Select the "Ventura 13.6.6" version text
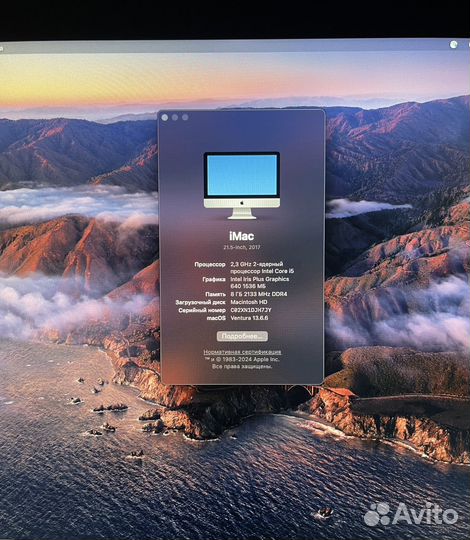Screen dimensions: 470x540 tap(249, 318)
